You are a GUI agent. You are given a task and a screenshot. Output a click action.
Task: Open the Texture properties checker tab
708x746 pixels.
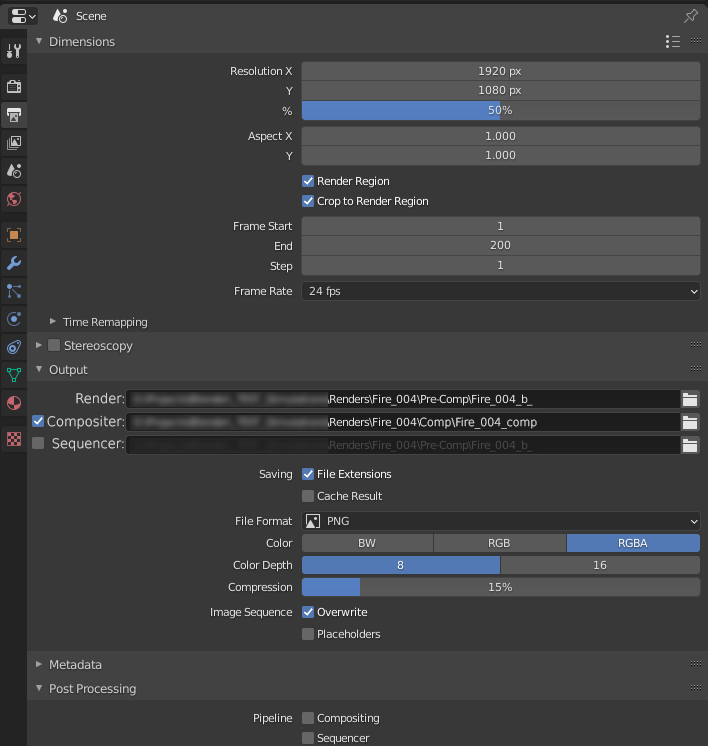click(x=14, y=439)
